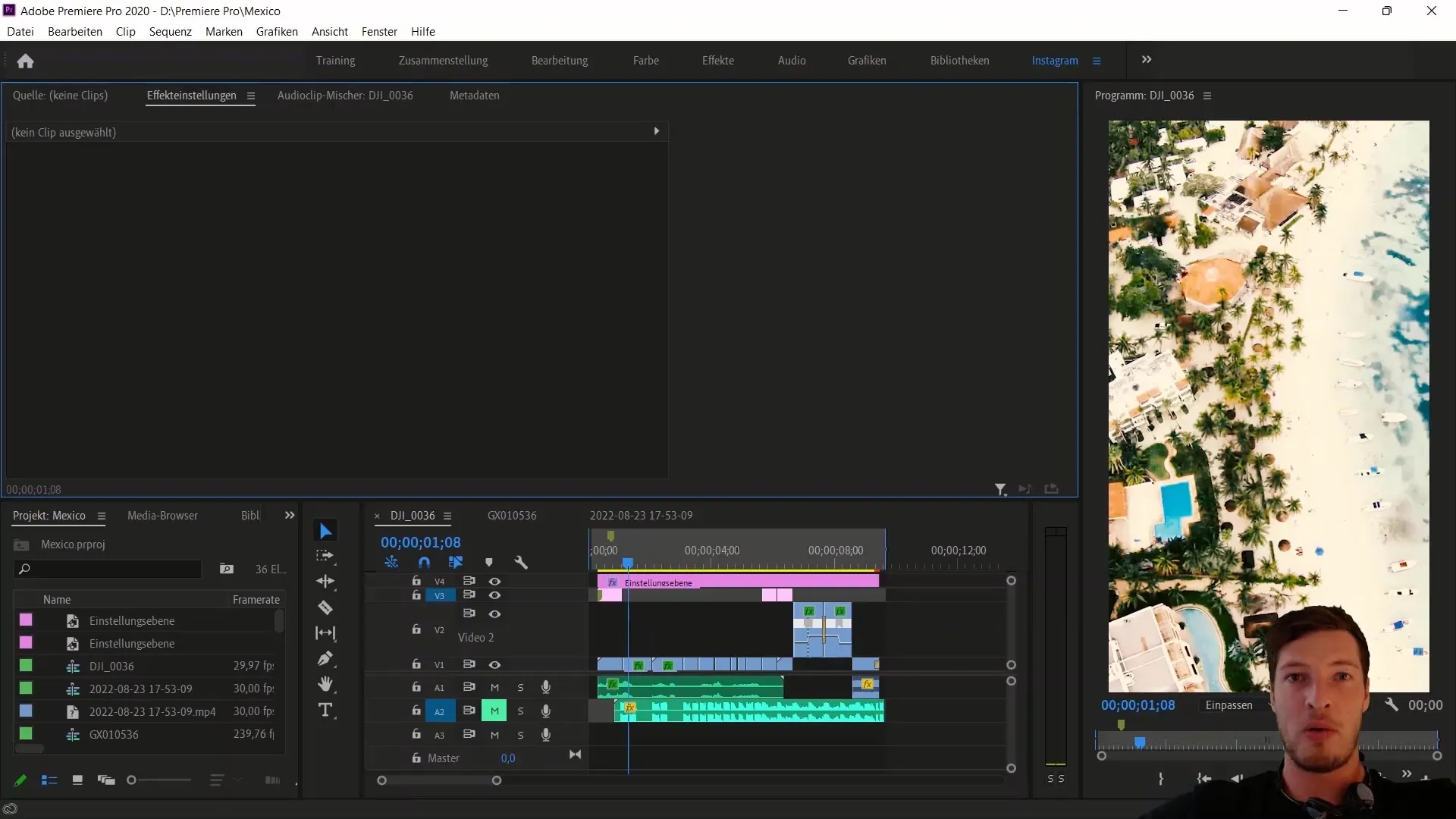Viewport: 1456px width, 819px height.
Task: Open Projekt: Mexico panel menu
Action: point(101,516)
